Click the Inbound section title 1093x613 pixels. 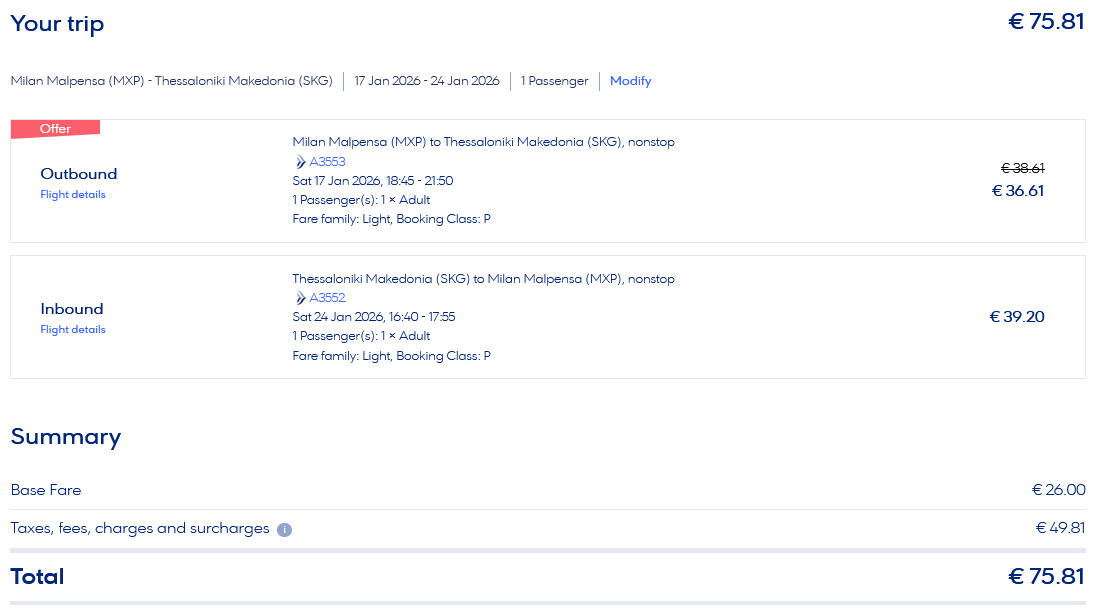click(72, 309)
